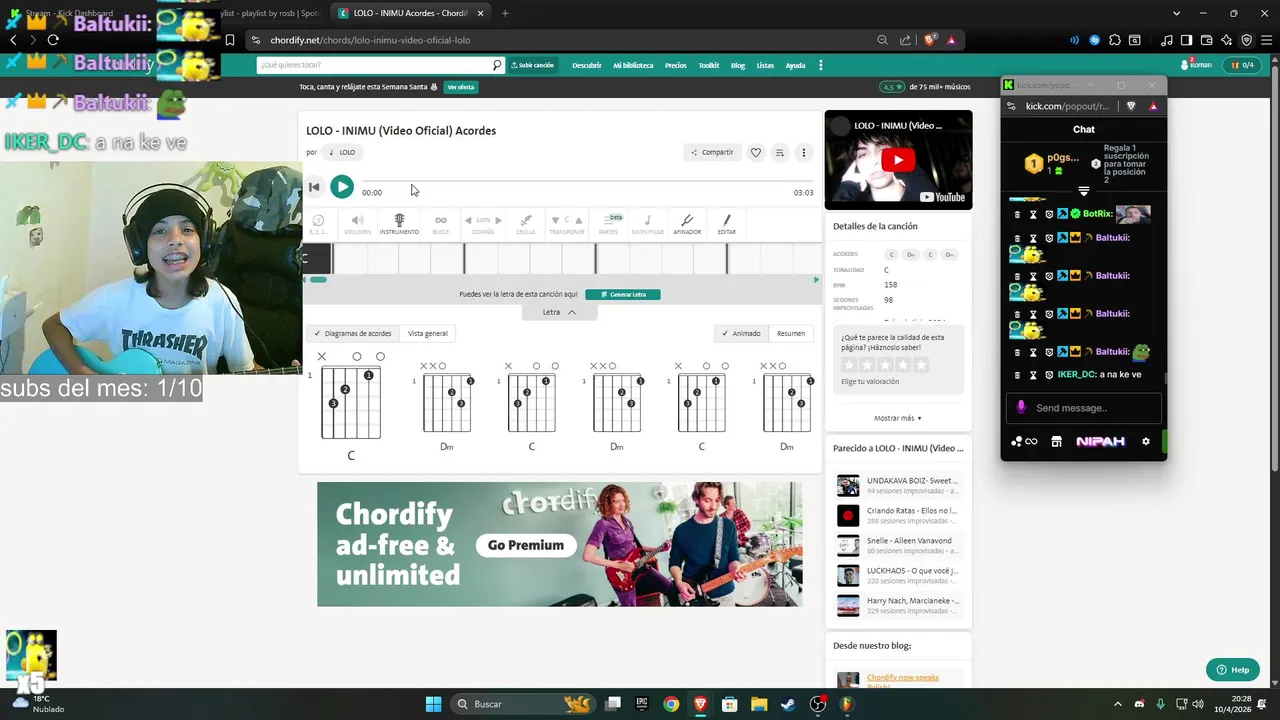Open the Listas menu item
Screen dimensions: 1280x720
coord(765,65)
